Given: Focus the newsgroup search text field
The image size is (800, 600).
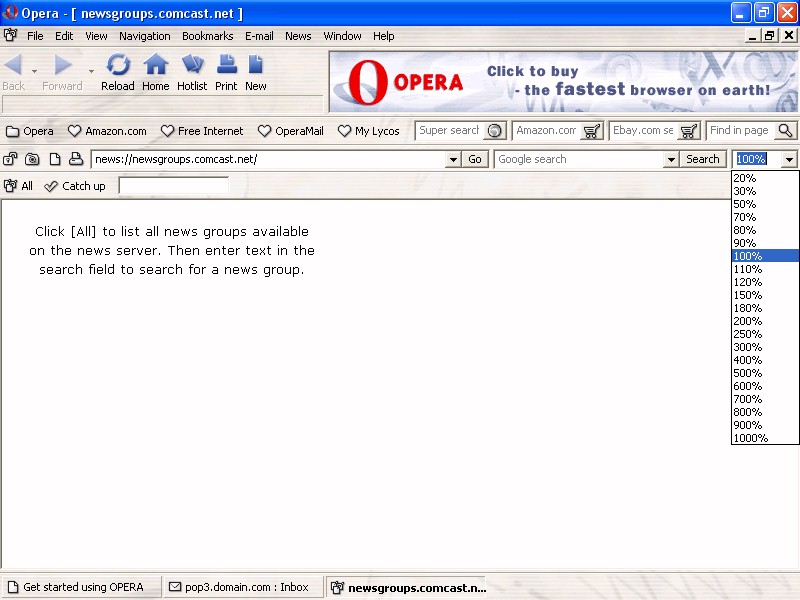Looking at the screenshot, I should tap(173, 185).
